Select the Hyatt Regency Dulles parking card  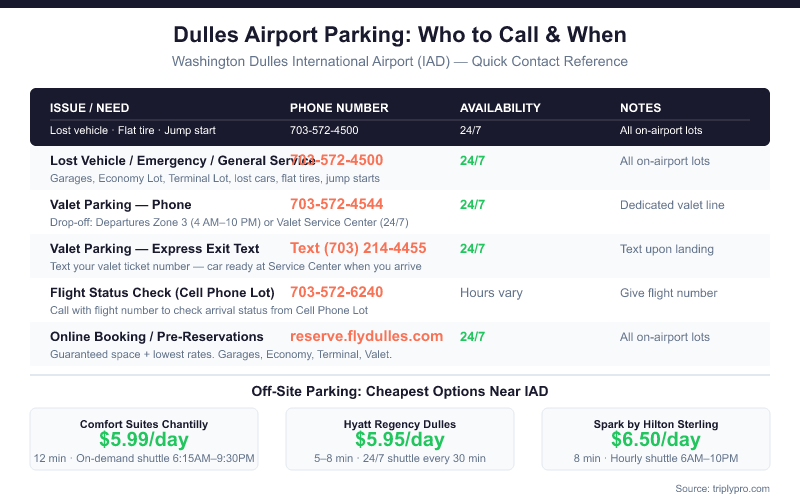coord(400,439)
